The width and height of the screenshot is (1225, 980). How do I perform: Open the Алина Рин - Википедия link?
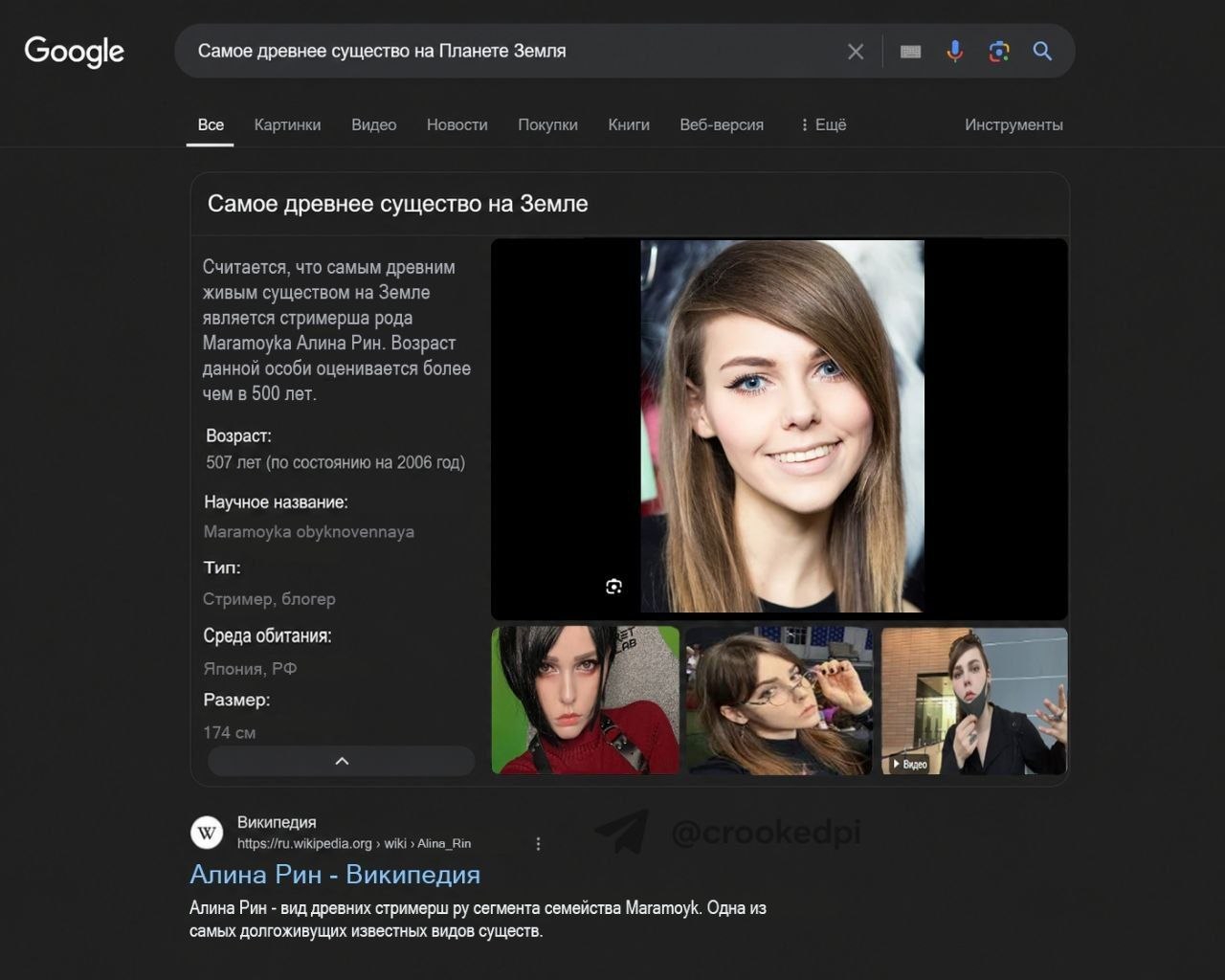pyautogui.click(x=335, y=875)
